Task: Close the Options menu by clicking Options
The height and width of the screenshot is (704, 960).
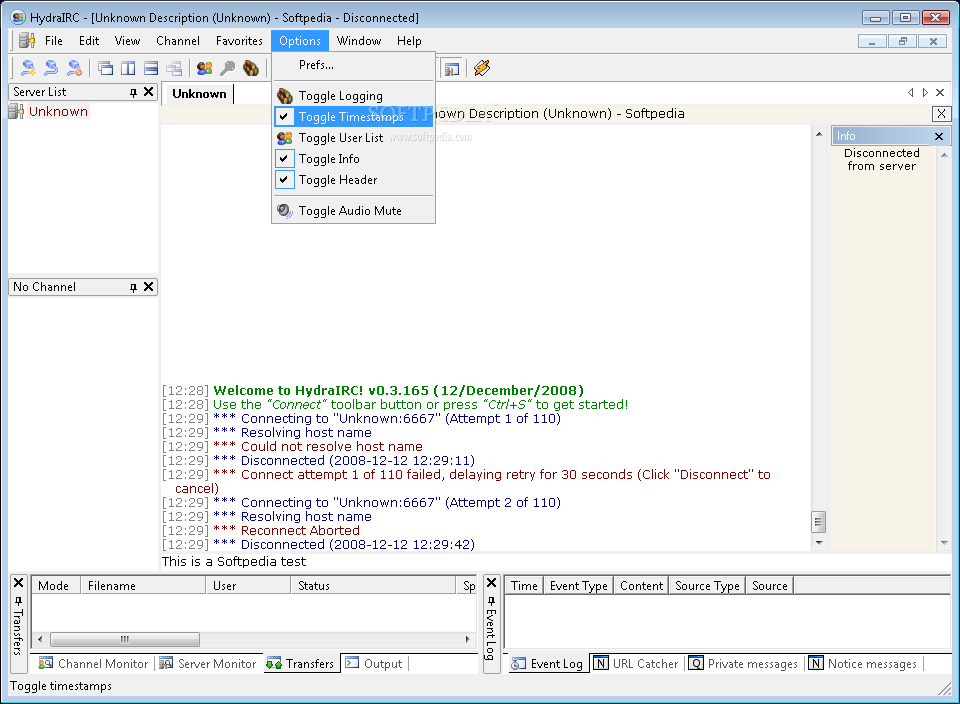Action: 300,41
